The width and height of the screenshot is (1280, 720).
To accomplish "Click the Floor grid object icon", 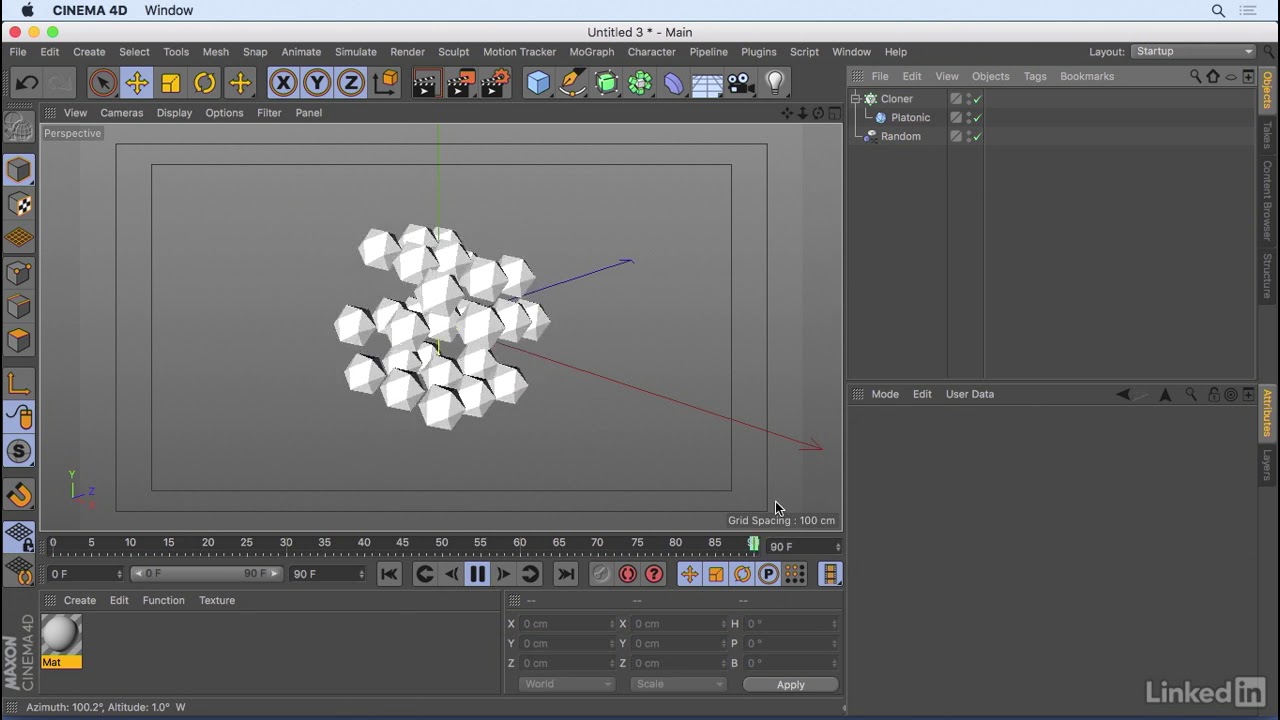I will click(x=707, y=83).
